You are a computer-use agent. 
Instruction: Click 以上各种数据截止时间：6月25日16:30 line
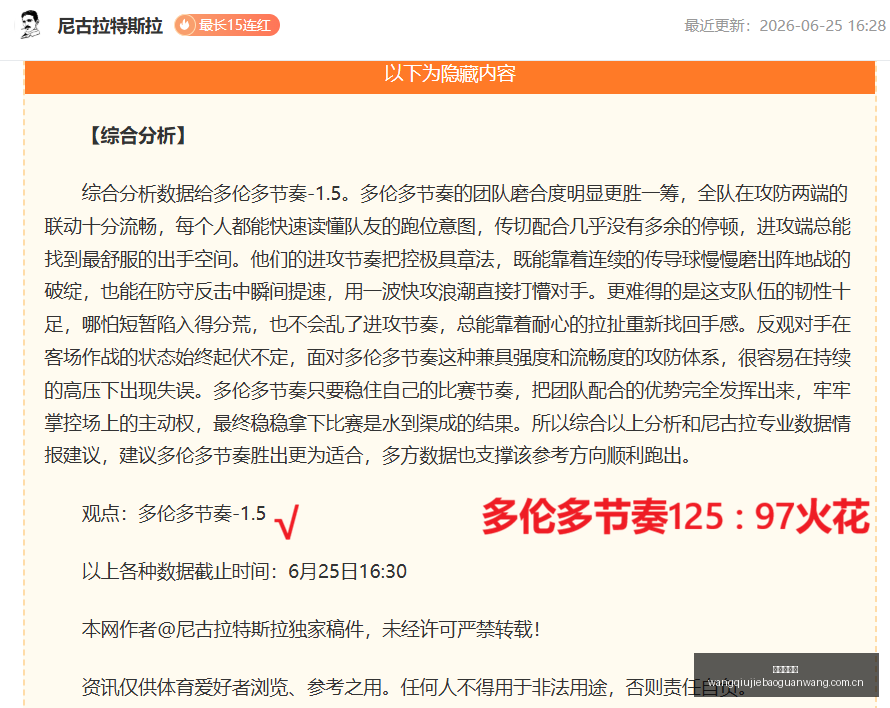point(244,571)
